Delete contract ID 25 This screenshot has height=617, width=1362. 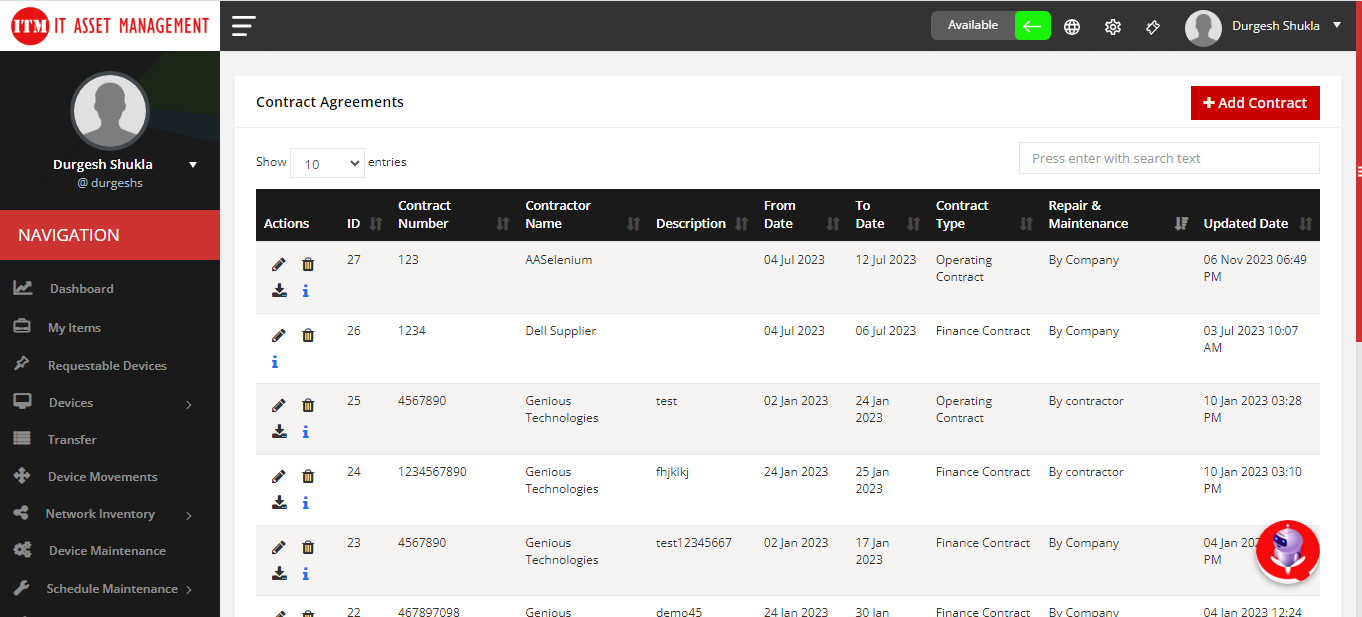tap(308, 405)
